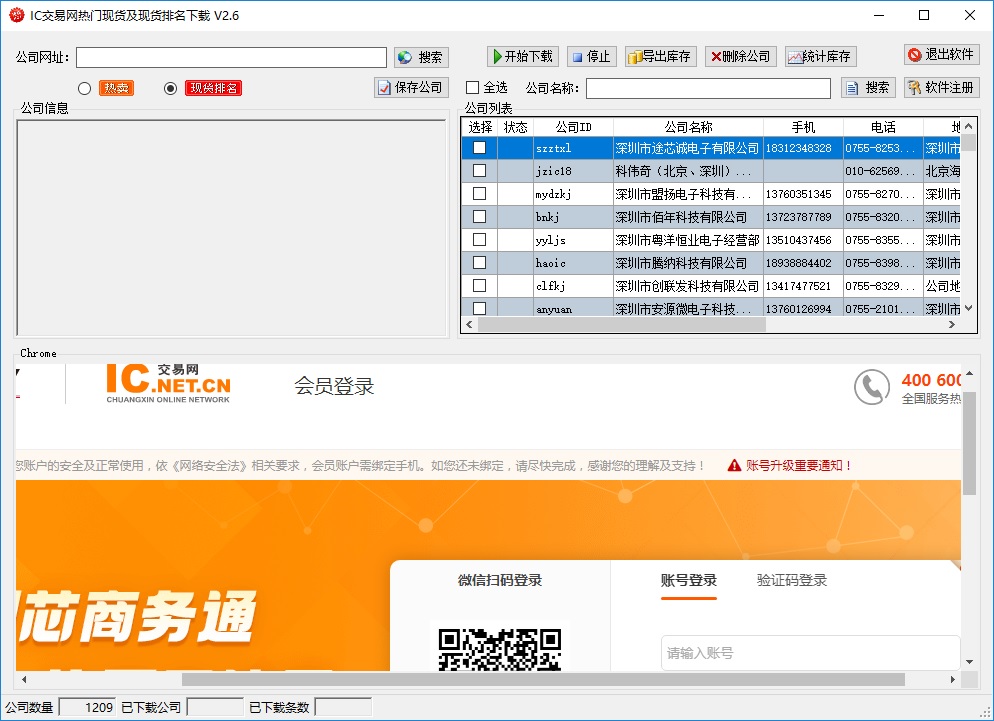Open 账号升级重要通知 link
994x721 pixels.
tap(798, 465)
